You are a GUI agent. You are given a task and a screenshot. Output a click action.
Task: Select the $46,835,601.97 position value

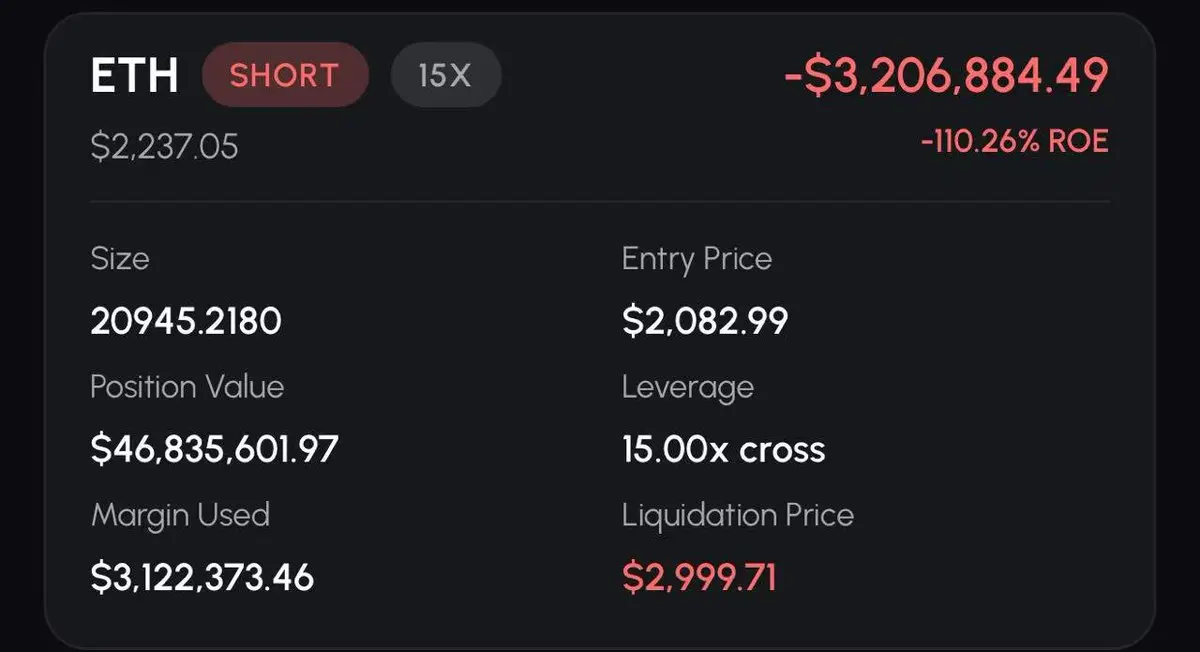point(214,449)
